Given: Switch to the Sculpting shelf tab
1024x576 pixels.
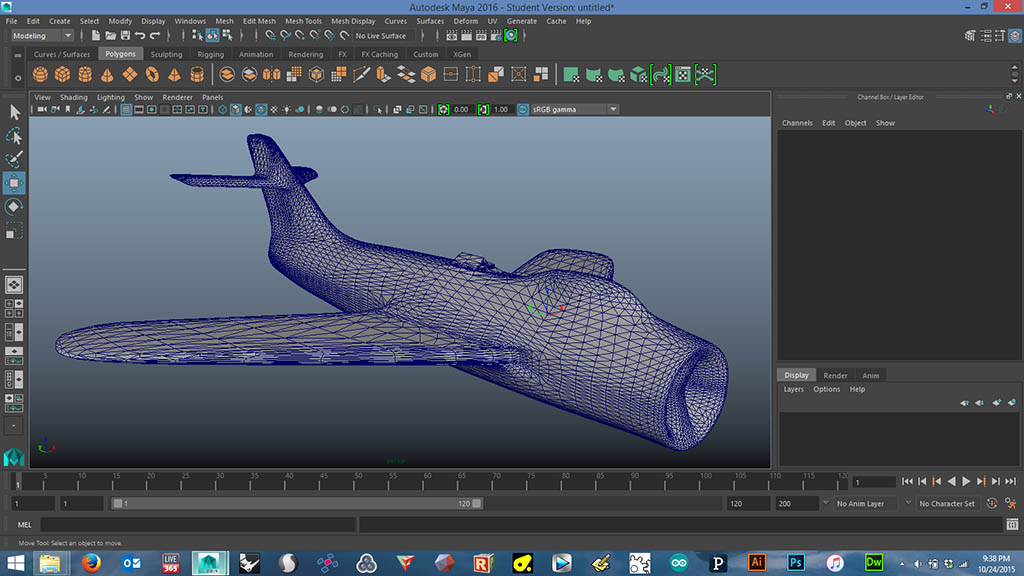Looking at the screenshot, I should pyautogui.click(x=166, y=54).
